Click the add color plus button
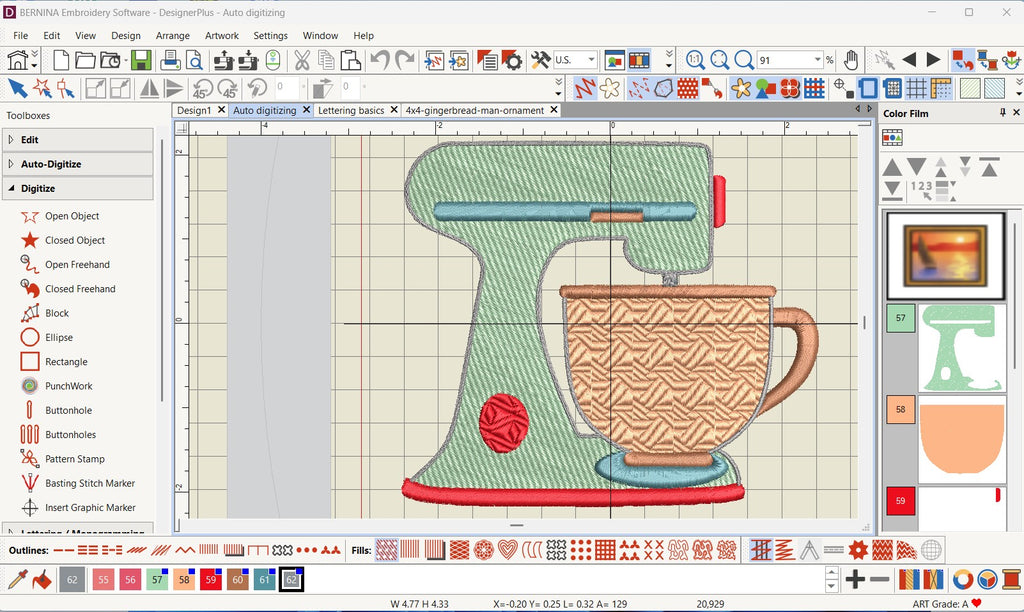 coord(855,579)
